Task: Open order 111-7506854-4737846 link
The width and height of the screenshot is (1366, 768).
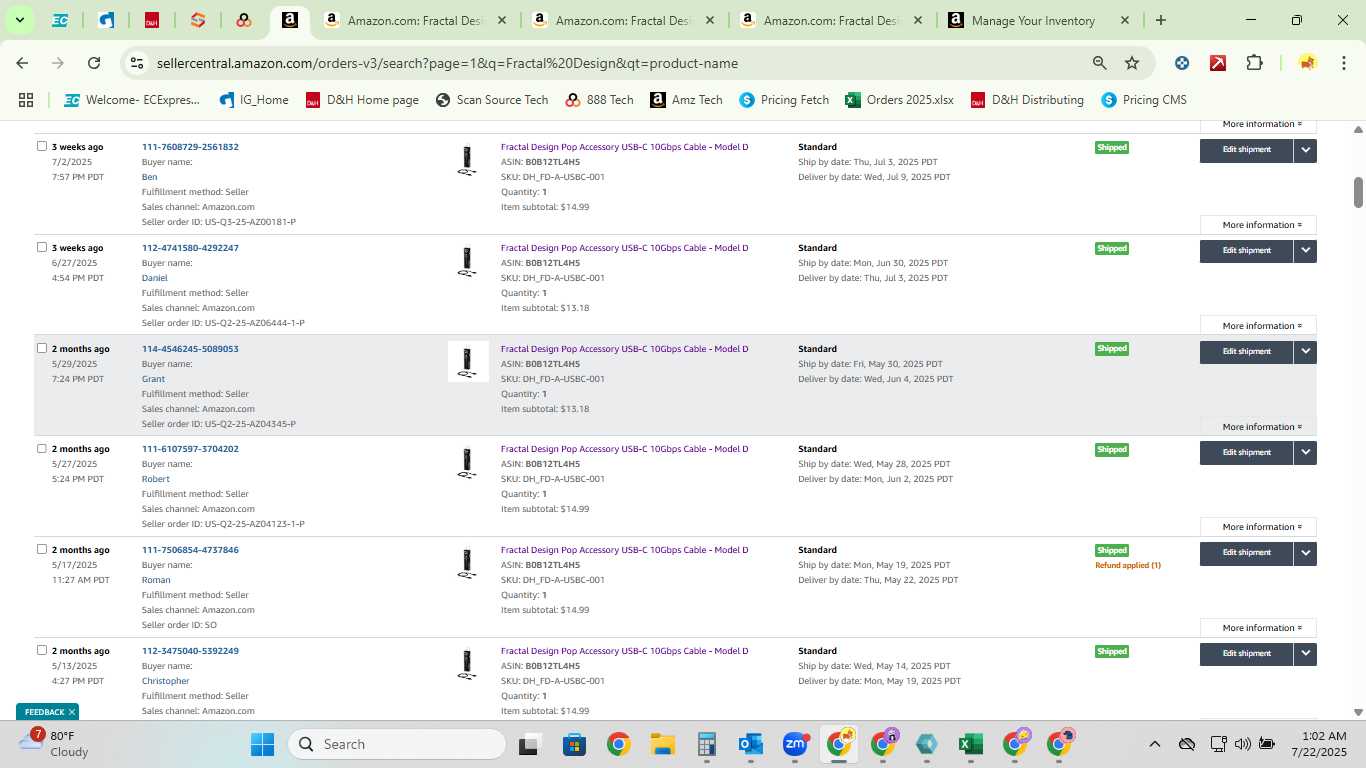Action: (x=190, y=550)
